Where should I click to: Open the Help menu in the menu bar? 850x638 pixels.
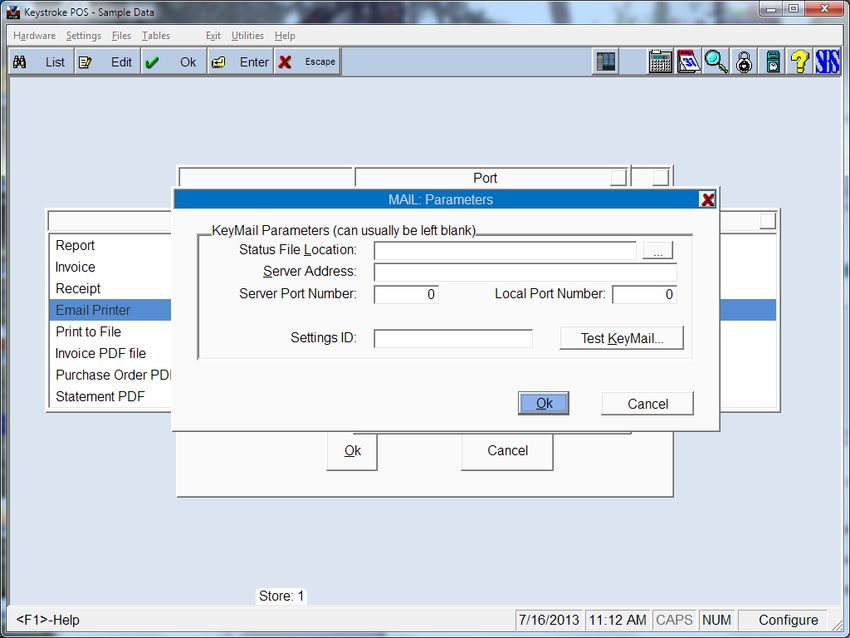pyautogui.click(x=285, y=36)
